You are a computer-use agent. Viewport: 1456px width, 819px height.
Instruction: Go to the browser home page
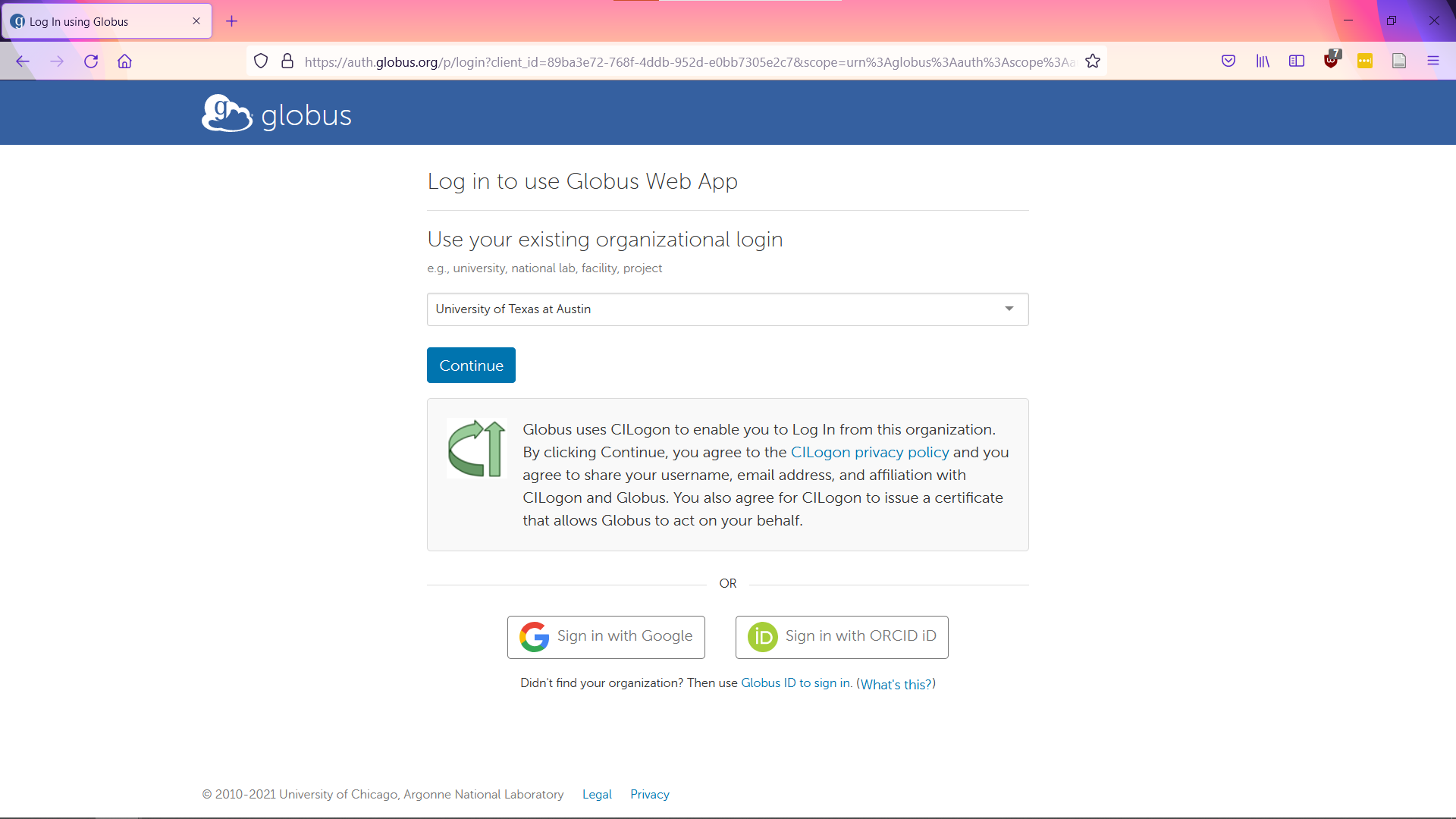click(x=124, y=61)
